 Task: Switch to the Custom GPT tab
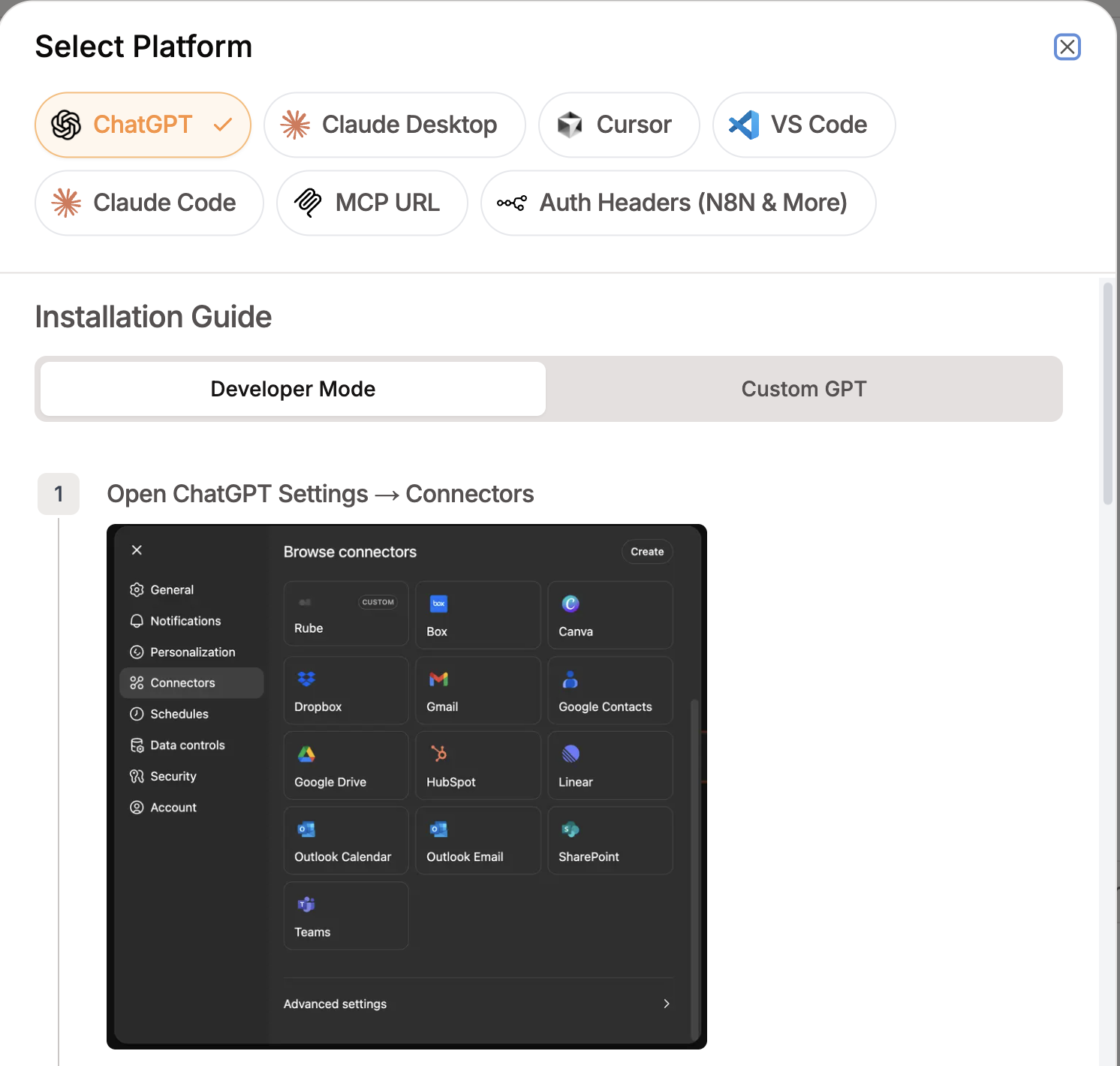coord(804,389)
